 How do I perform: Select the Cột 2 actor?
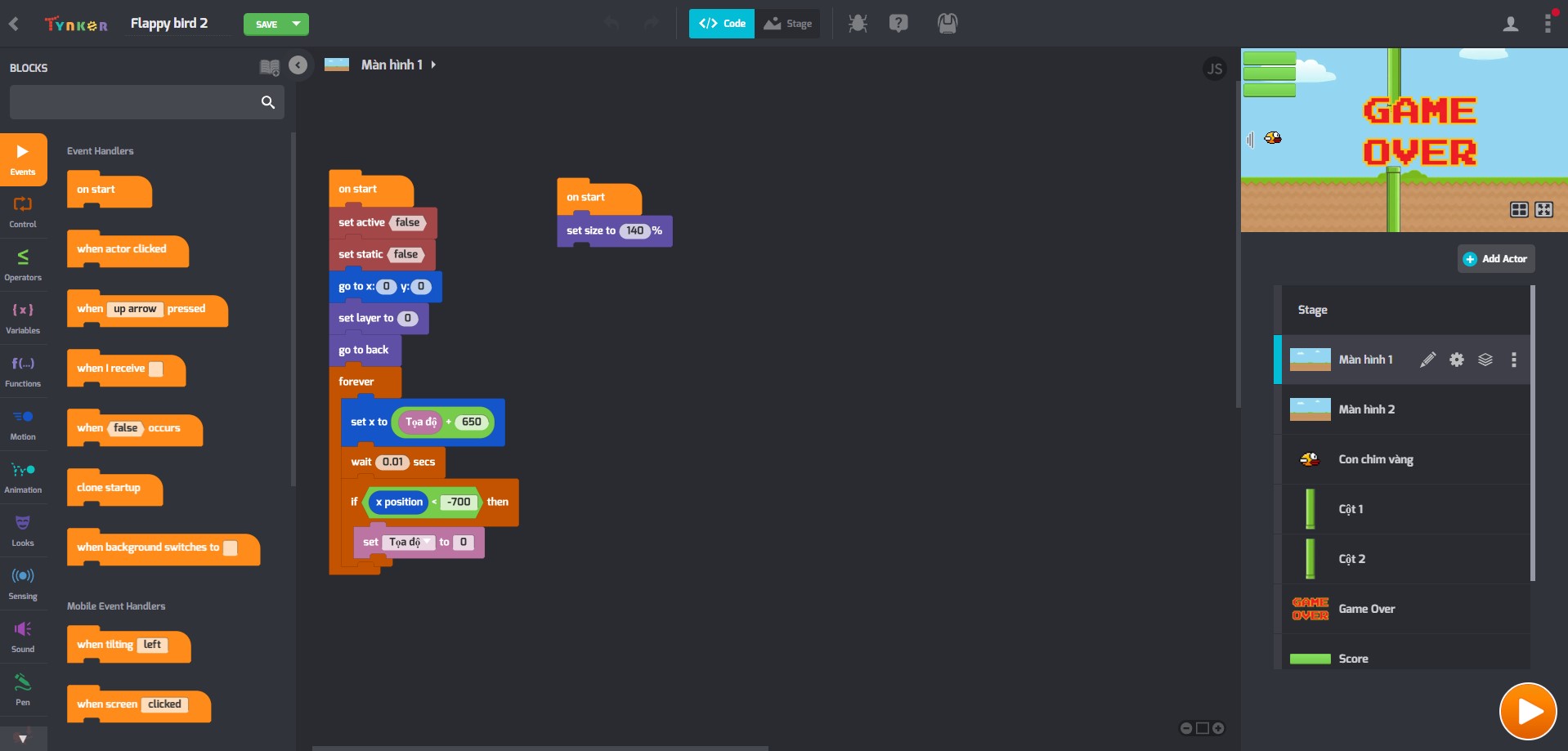[1405, 559]
